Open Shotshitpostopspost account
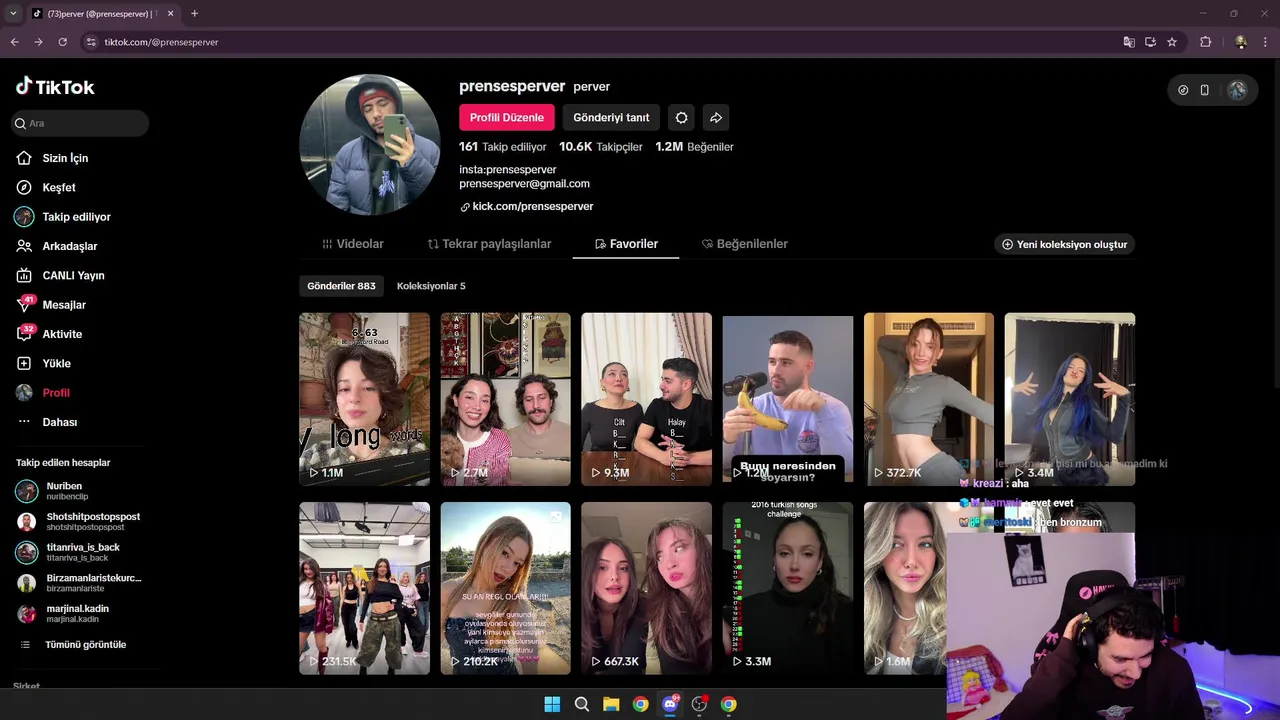Image resolution: width=1280 pixels, height=720 pixels. pos(80,522)
